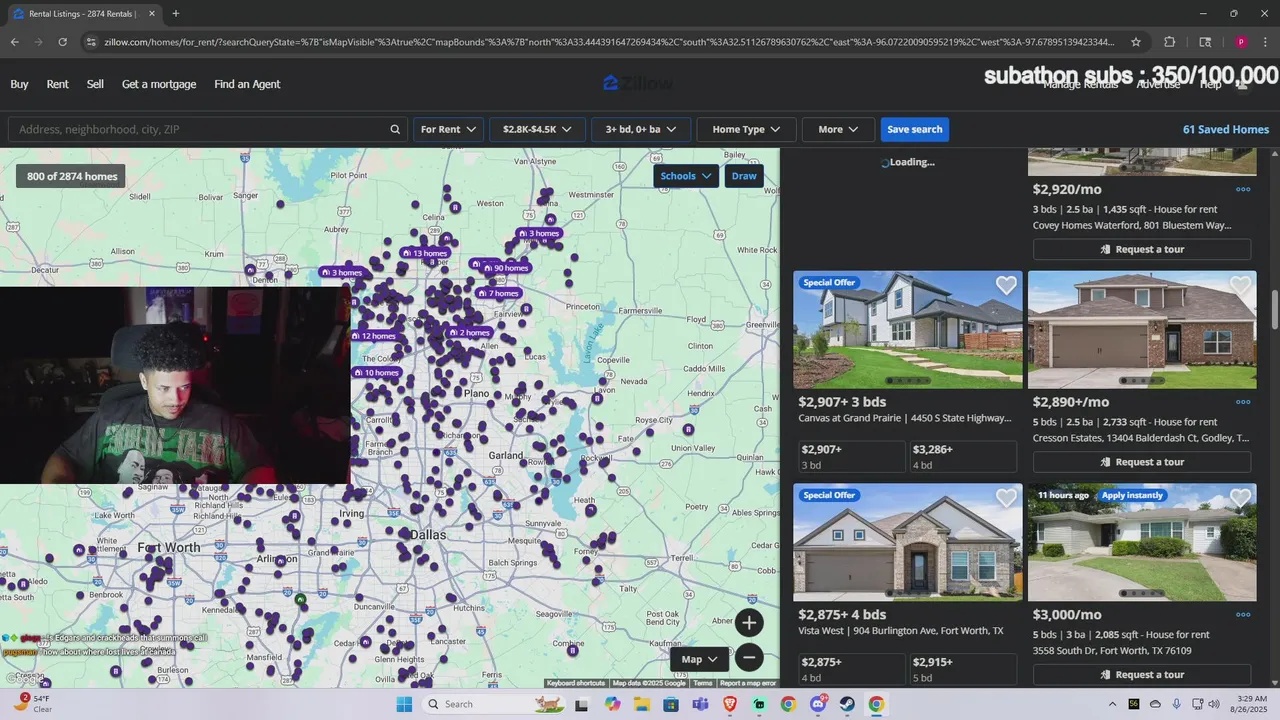Open a new browser tab
1280x720 pixels.
click(176, 13)
